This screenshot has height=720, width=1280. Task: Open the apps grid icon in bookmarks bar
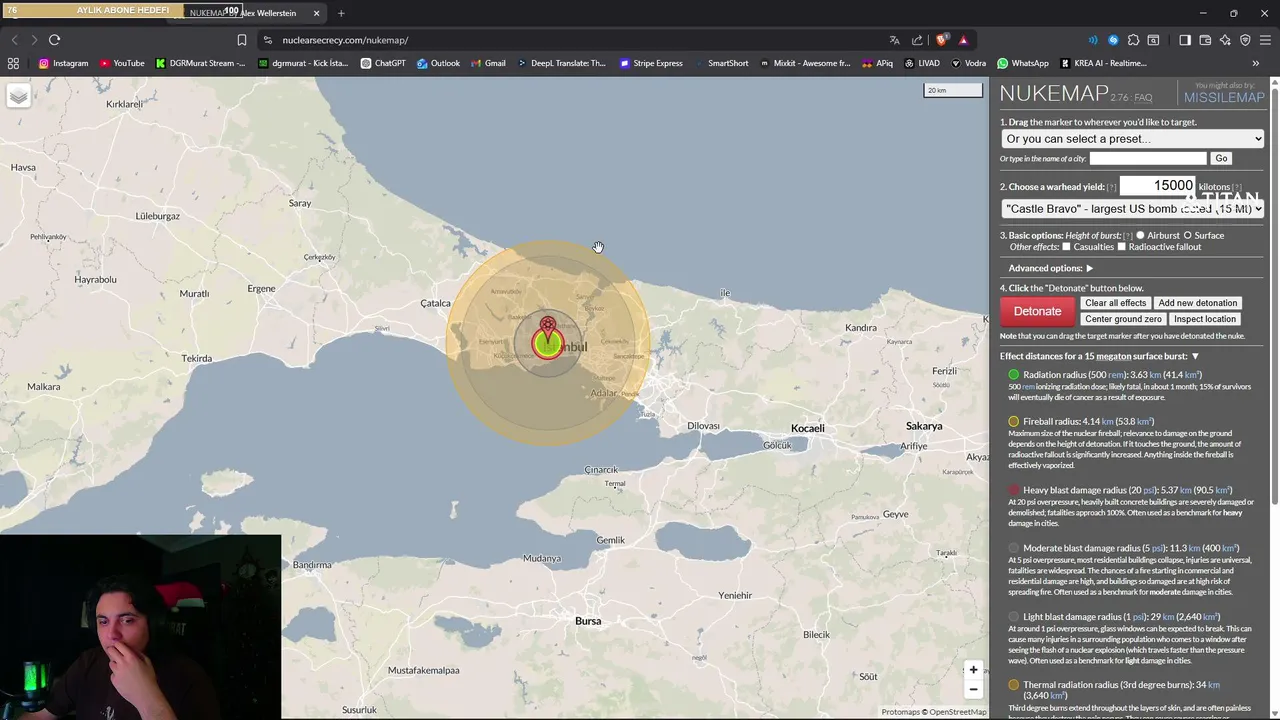pos(13,63)
